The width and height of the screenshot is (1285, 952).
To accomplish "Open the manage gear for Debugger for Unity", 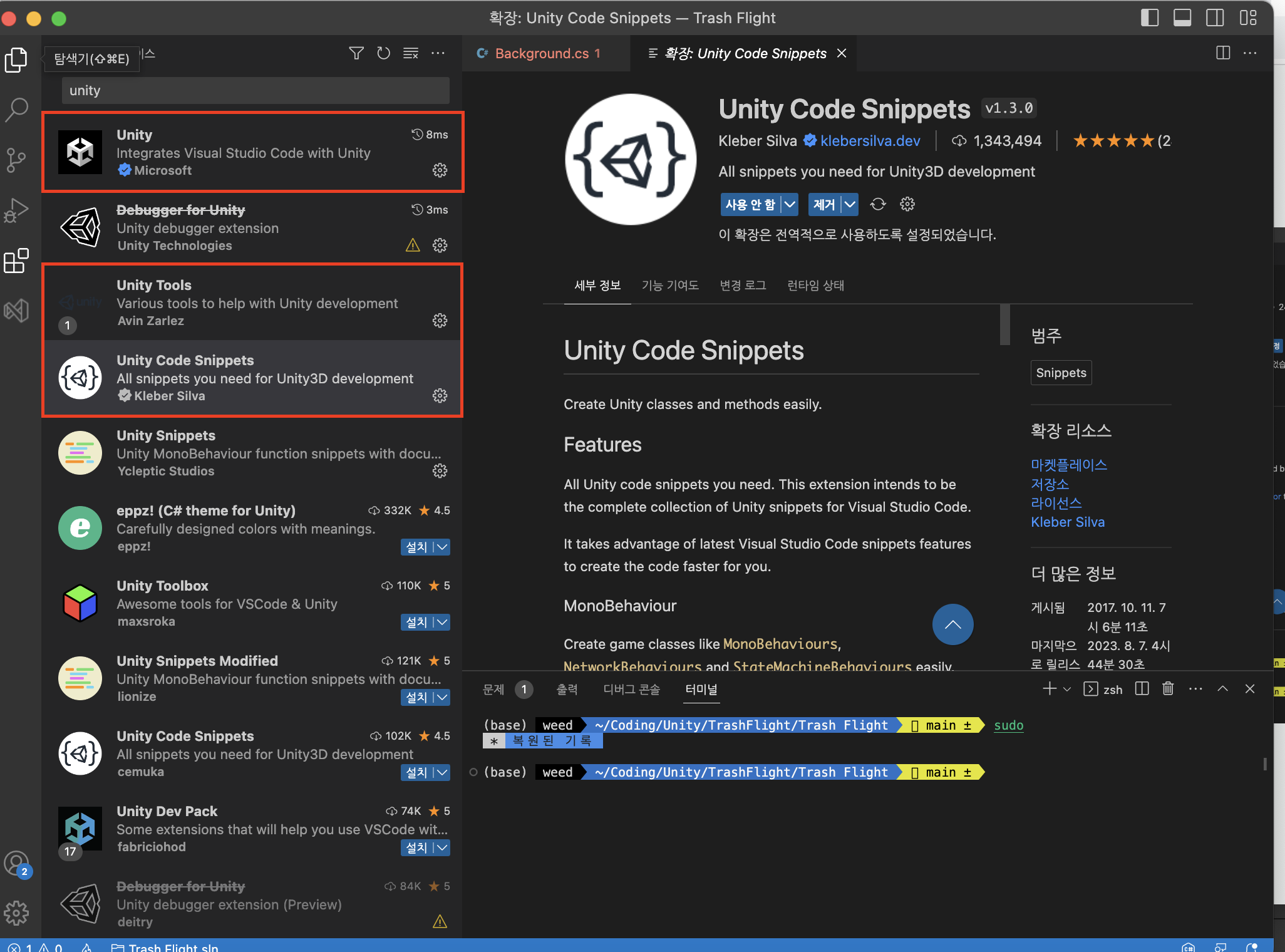I will pyautogui.click(x=440, y=245).
